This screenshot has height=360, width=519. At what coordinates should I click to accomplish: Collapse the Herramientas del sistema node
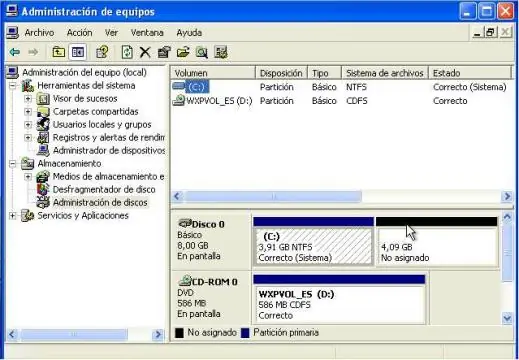(13, 86)
